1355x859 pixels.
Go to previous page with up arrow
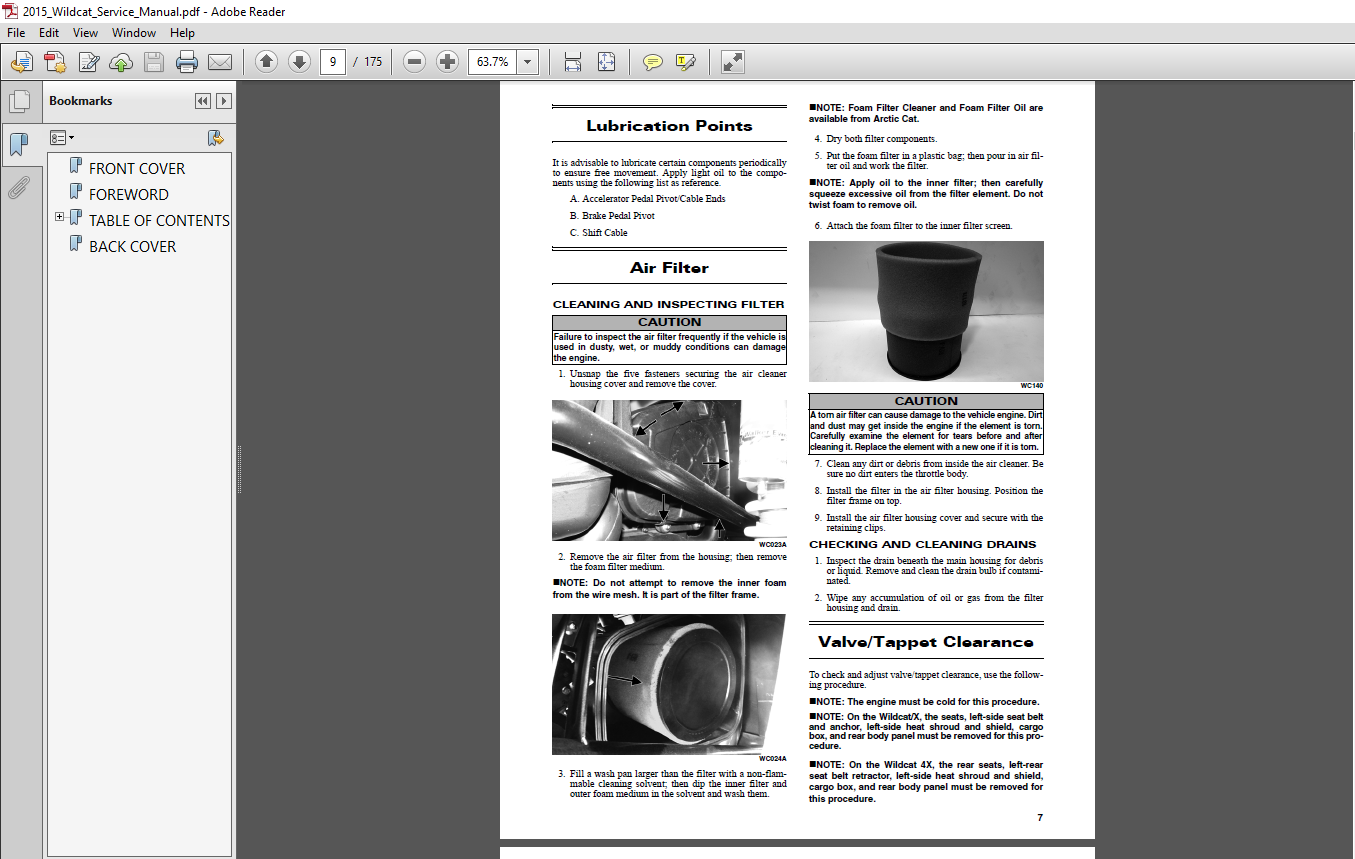[x=266, y=62]
